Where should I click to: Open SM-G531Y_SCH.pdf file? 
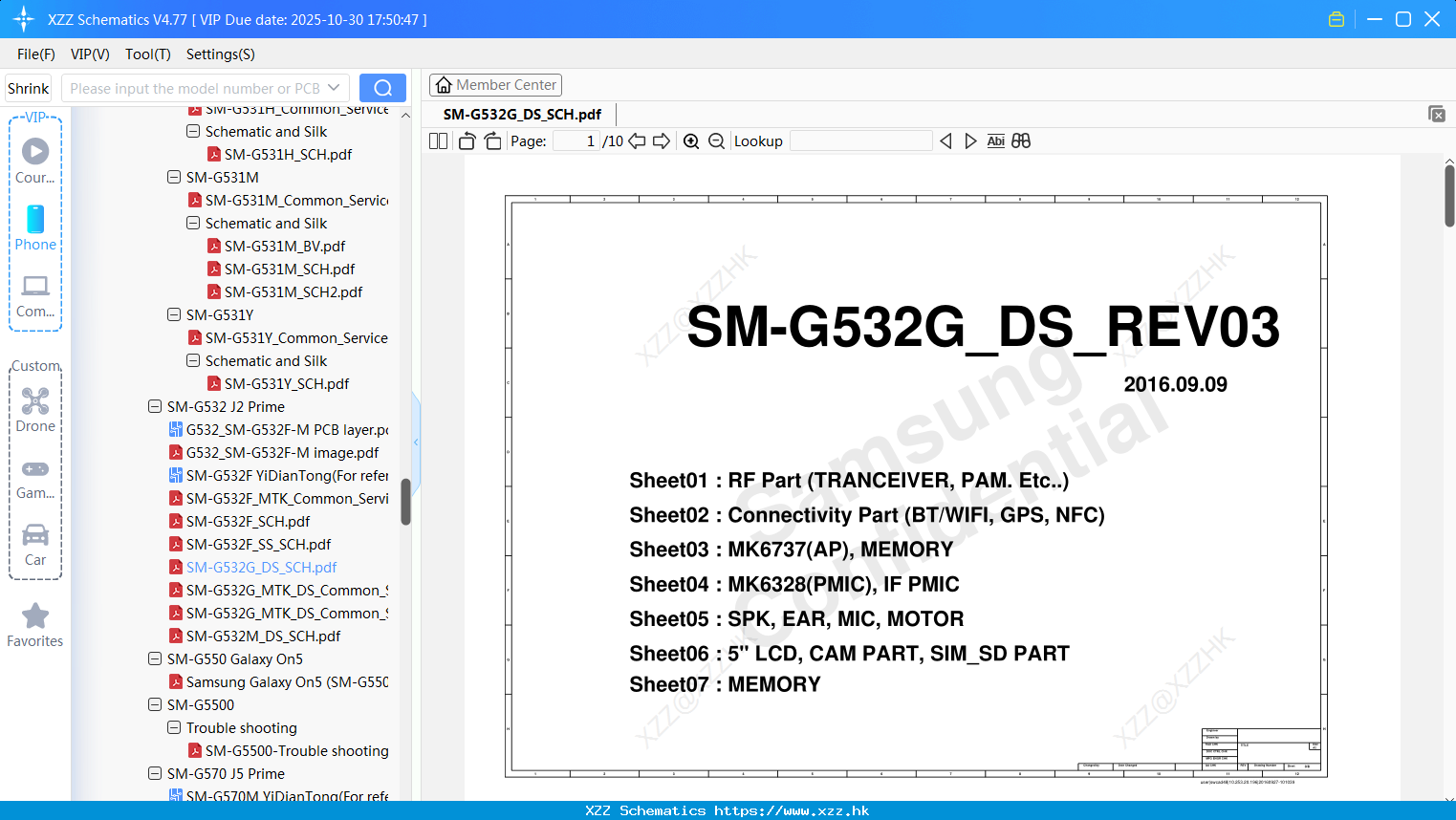pos(287,383)
